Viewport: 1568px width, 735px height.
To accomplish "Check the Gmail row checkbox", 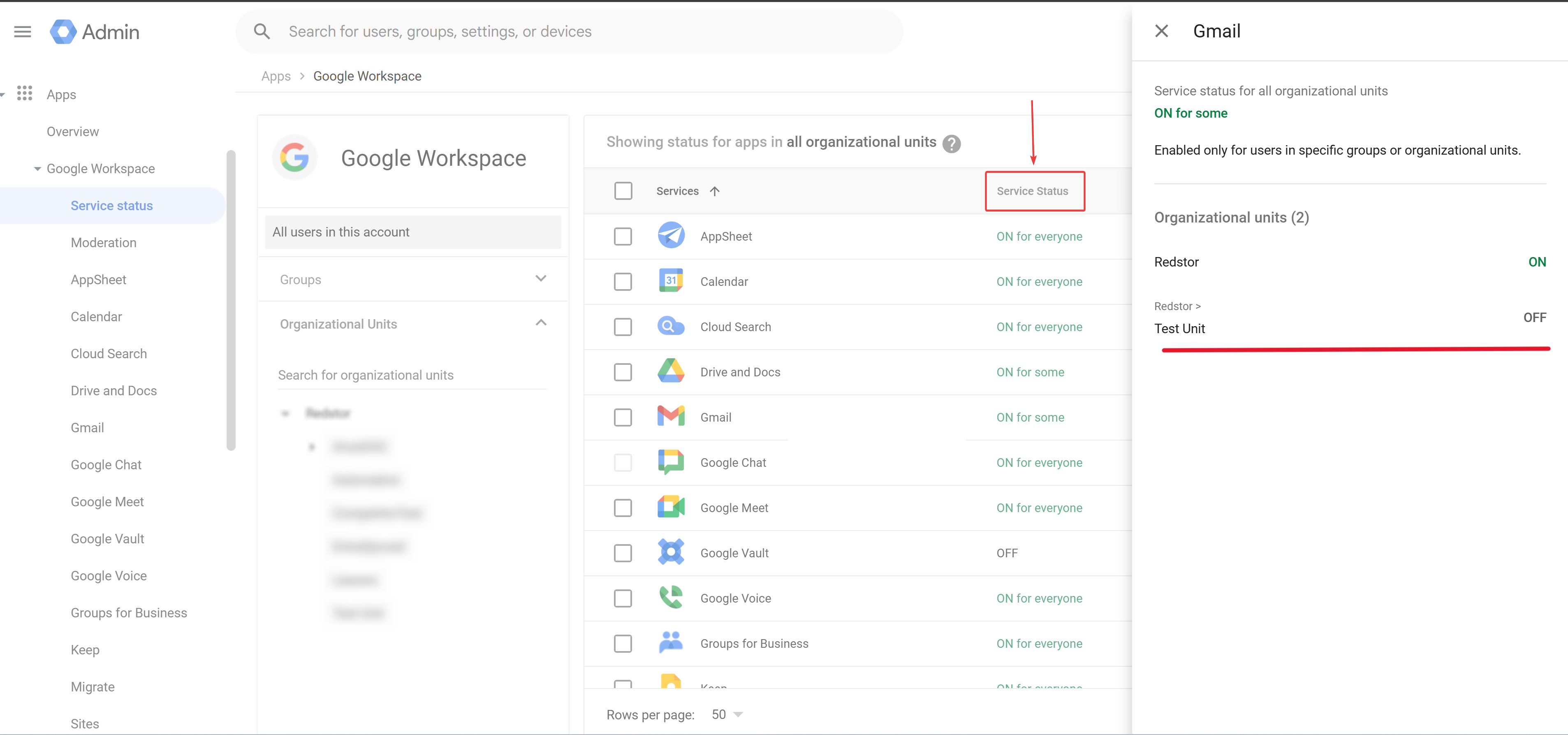I will [623, 417].
